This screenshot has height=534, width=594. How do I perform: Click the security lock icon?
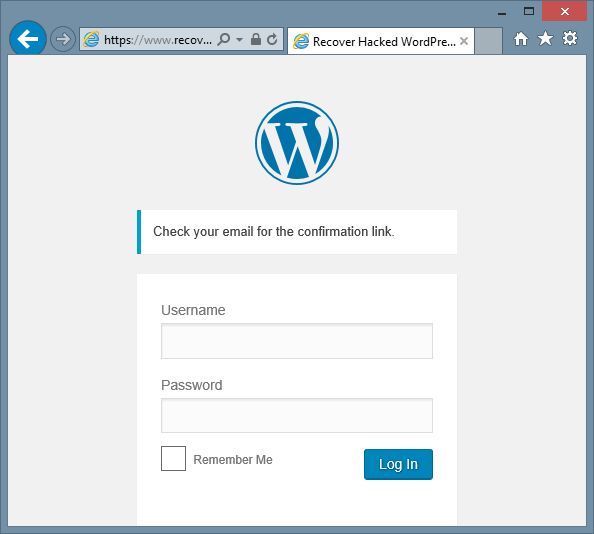click(x=256, y=39)
